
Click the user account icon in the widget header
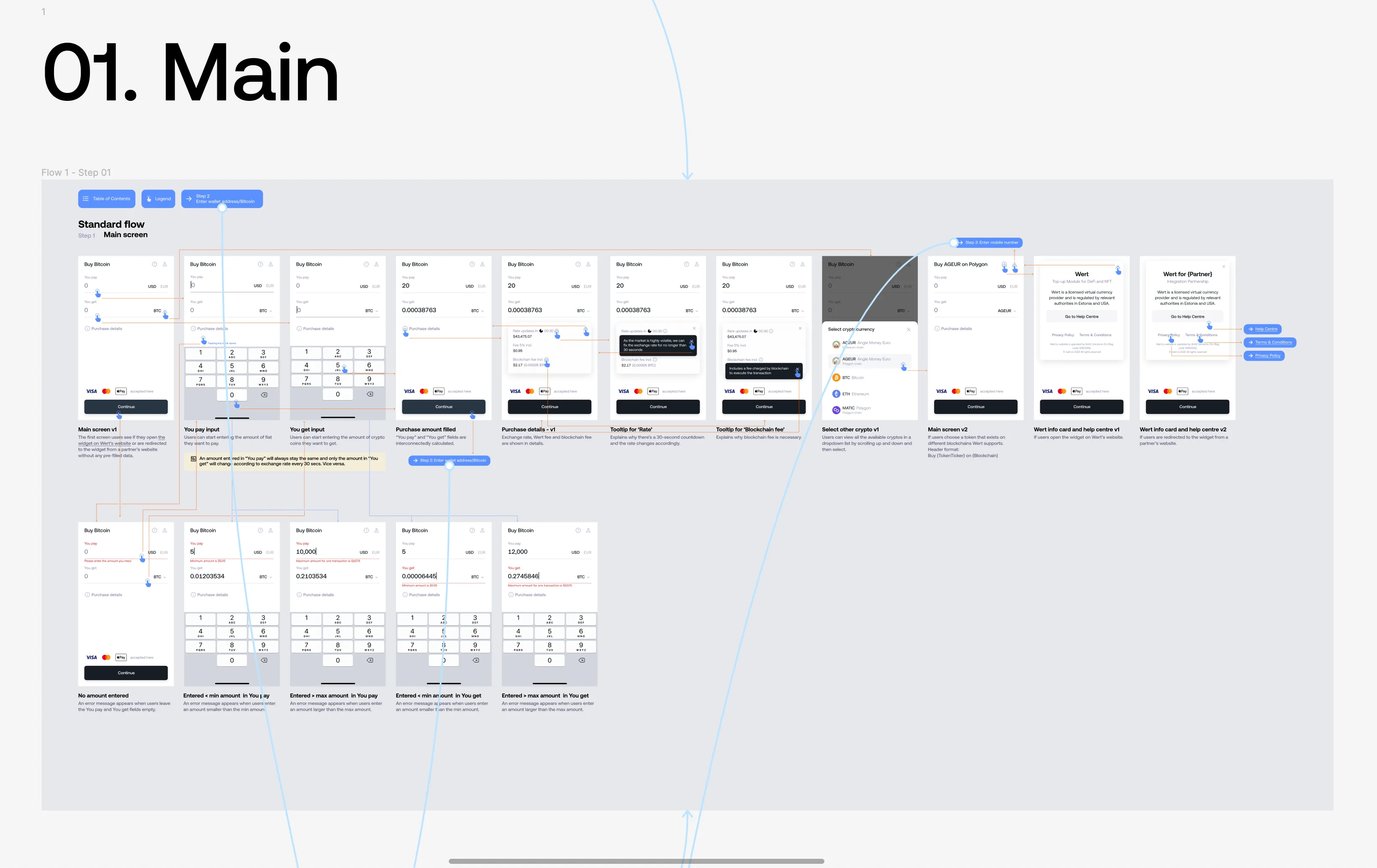(x=164, y=264)
